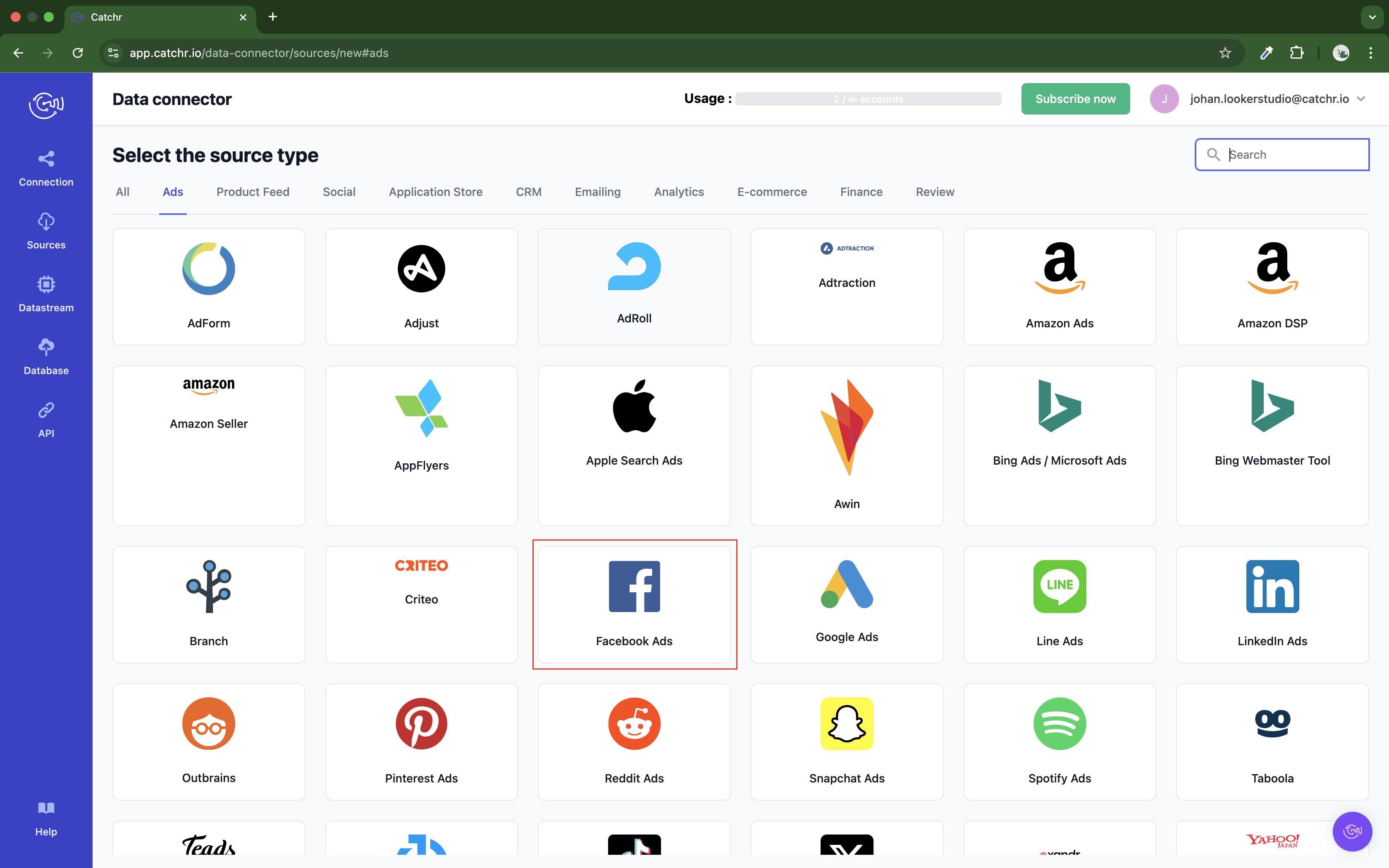
Task: Select the Adtraction source card
Action: coord(847,286)
